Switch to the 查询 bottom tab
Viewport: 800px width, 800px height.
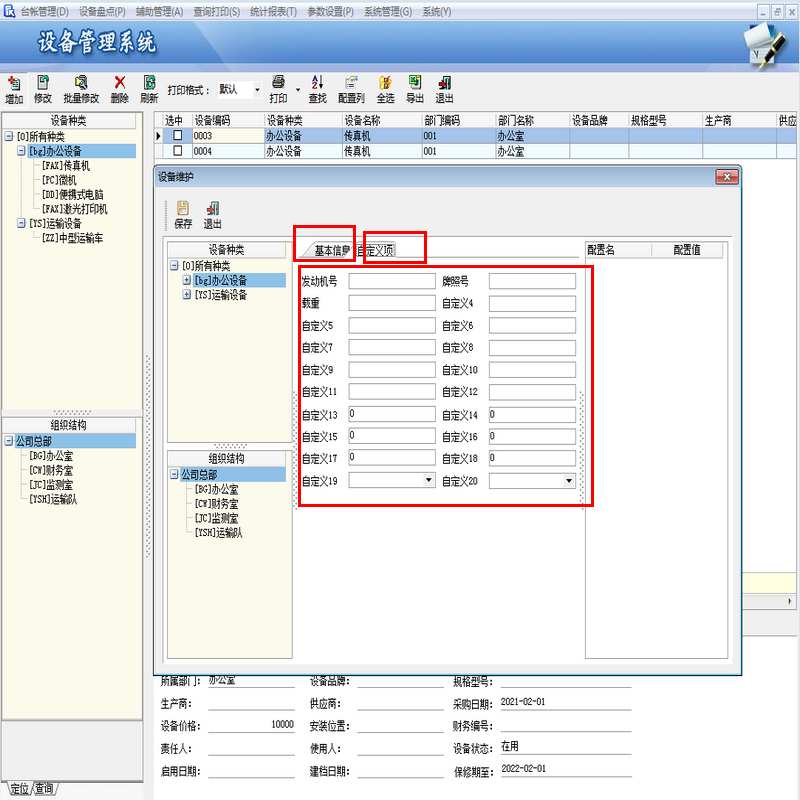(44, 788)
